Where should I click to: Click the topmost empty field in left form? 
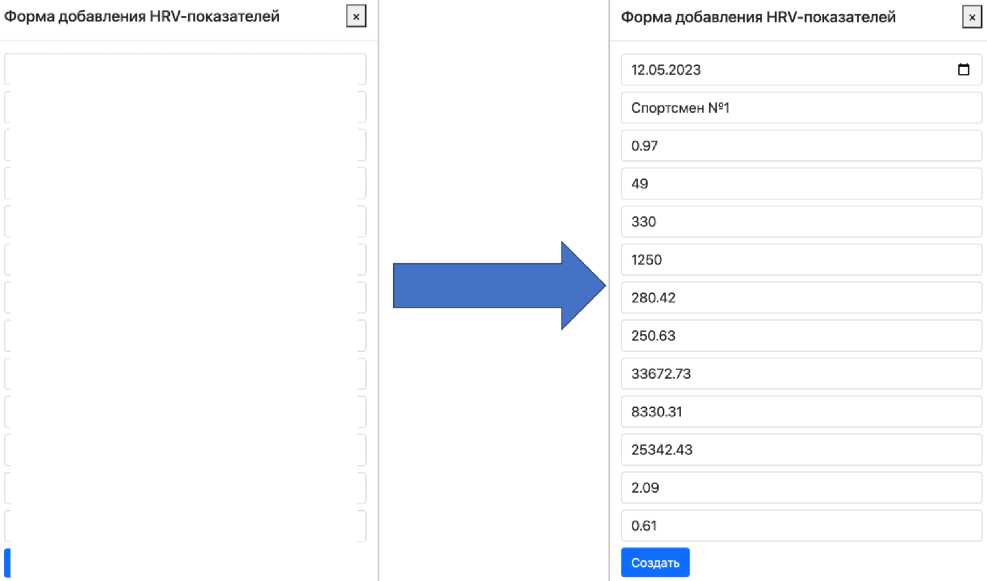(x=185, y=70)
